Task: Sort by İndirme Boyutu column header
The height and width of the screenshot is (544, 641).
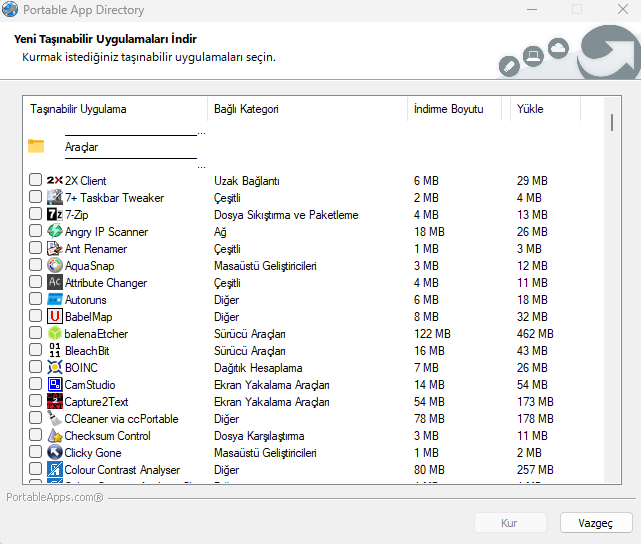Action: 455,109
